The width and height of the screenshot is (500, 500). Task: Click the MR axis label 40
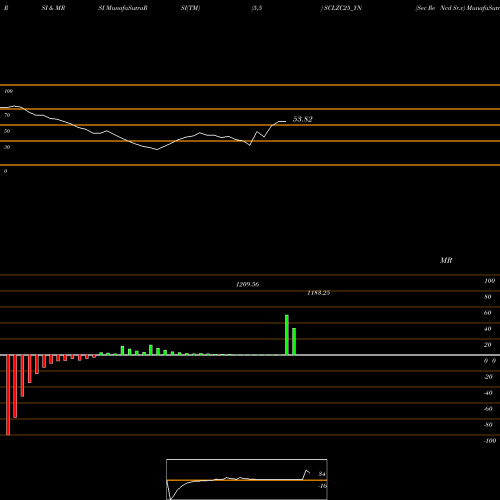point(488,329)
